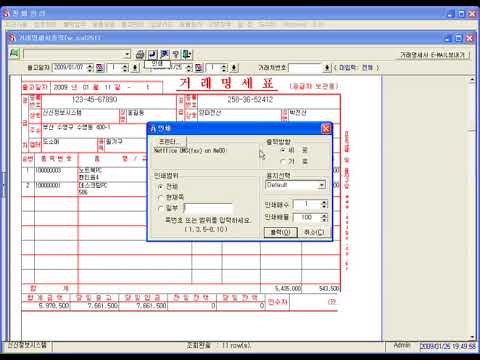Click the tax total 543,500
The width and height of the screenshot is (480, 360).
pos(329,288)
